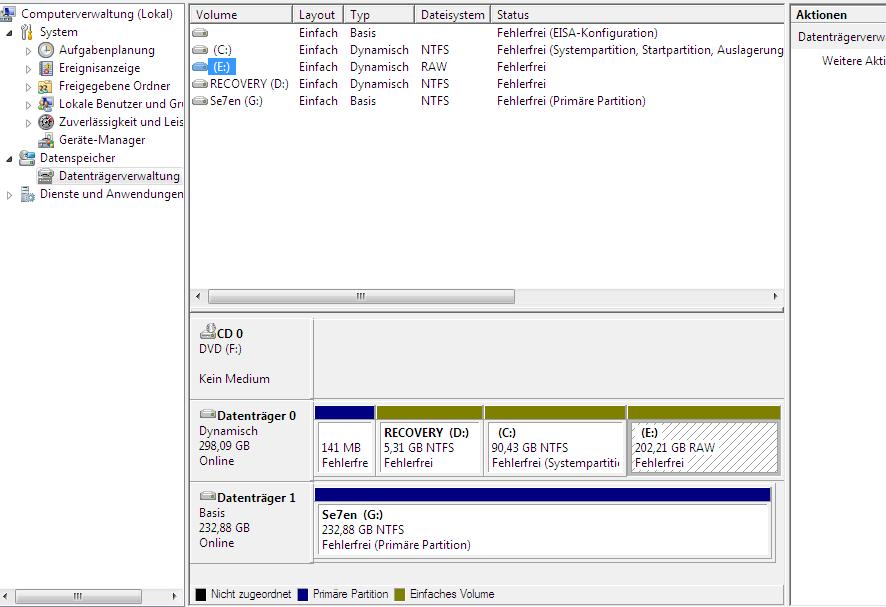Expand the Ereignisanzeige node
This screenshot has height=607, width=886.
pyautogui.click(x=28, y=69)
